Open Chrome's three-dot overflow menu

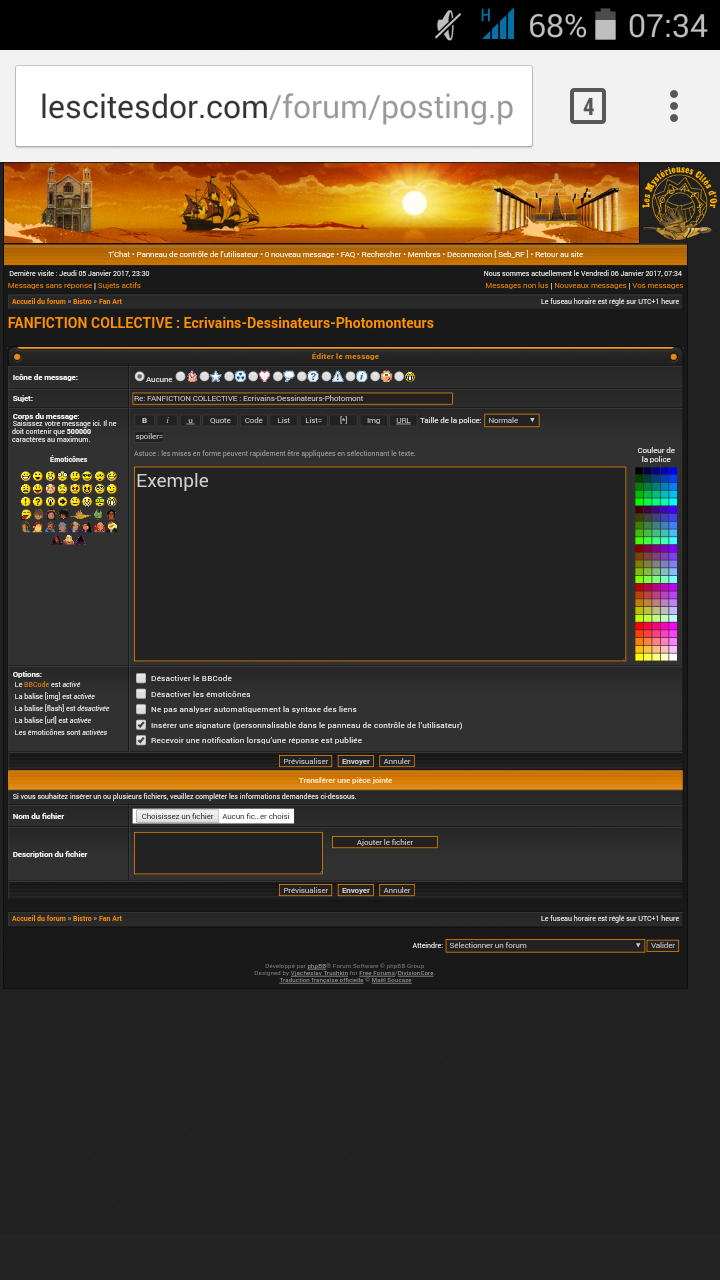(674, 106)
